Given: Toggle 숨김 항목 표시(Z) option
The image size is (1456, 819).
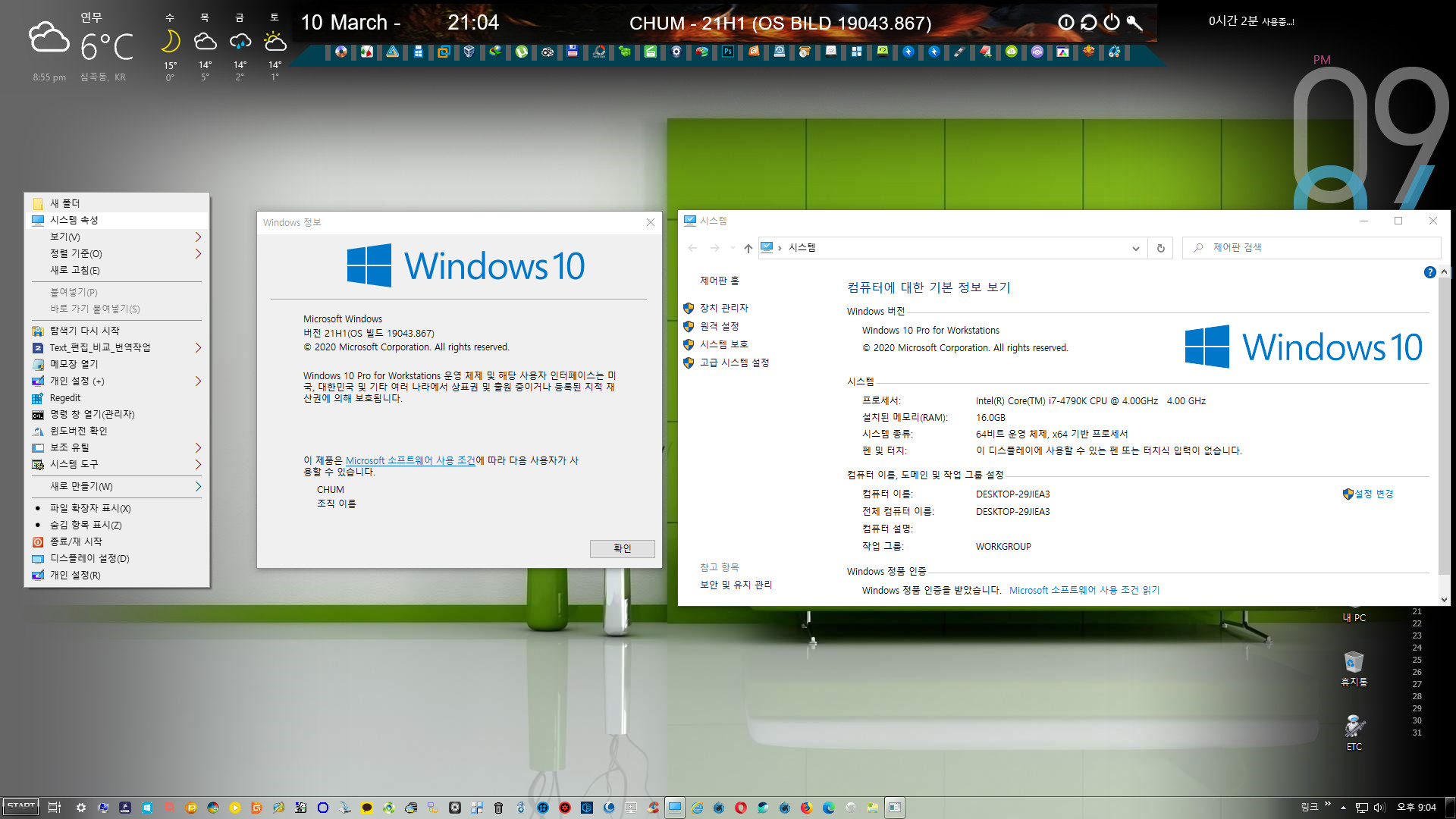Looking at the screenshot, I should tap(117, 525).
